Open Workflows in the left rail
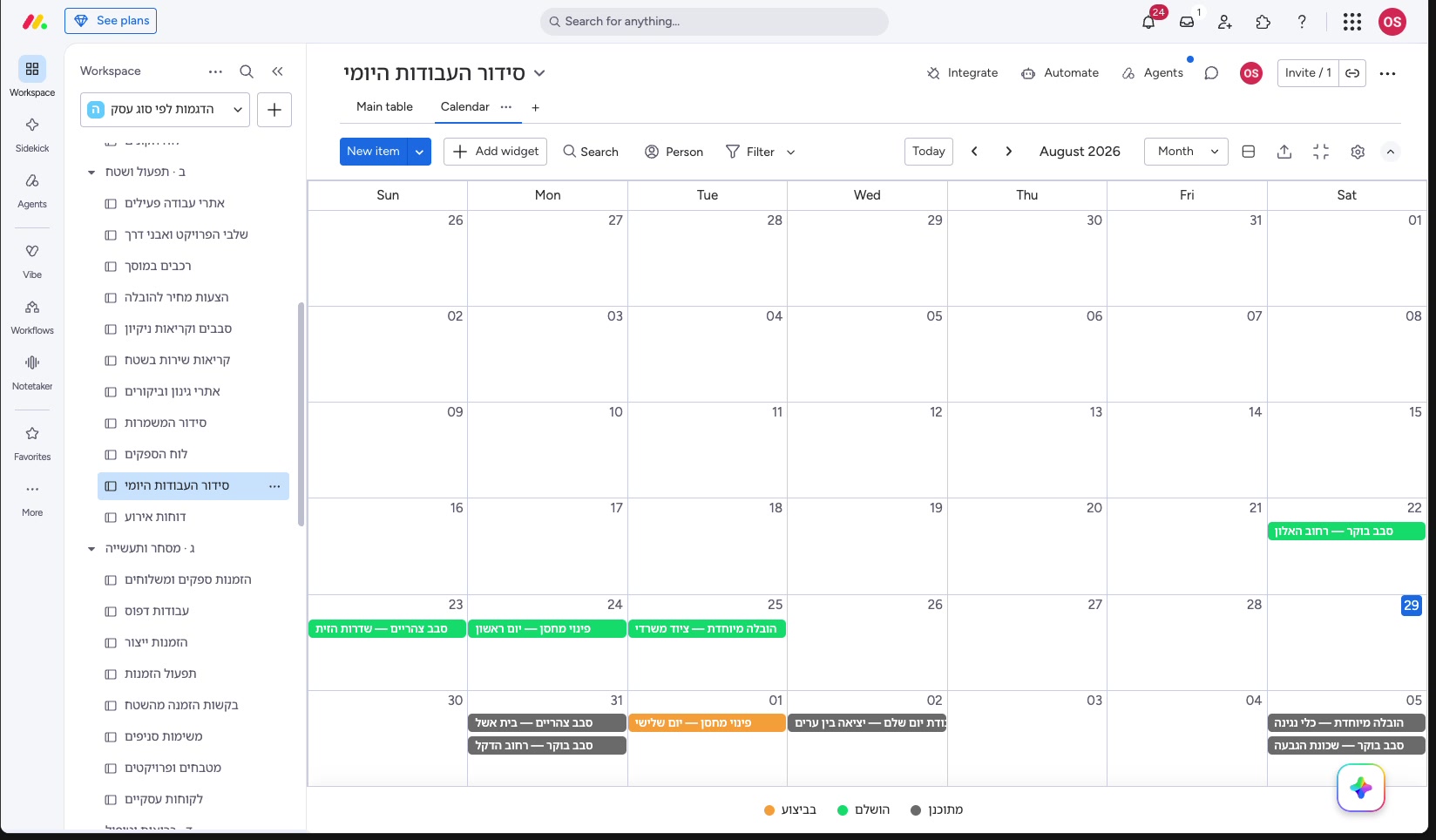The height and width of the screenshot is (840, 1436). coord(32,315)
